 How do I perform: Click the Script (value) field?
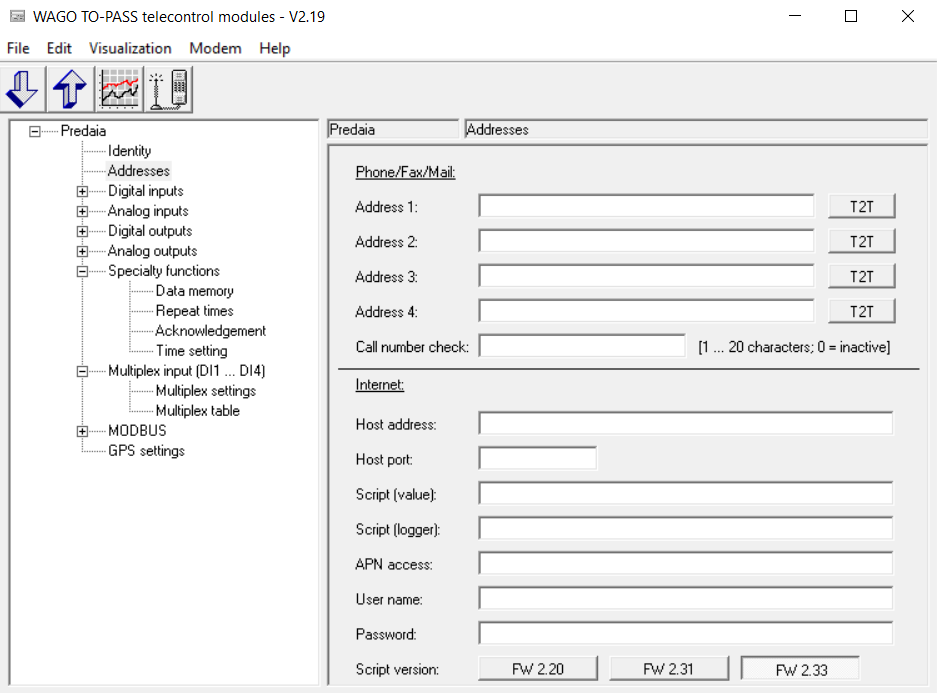[x=685, y=493]
